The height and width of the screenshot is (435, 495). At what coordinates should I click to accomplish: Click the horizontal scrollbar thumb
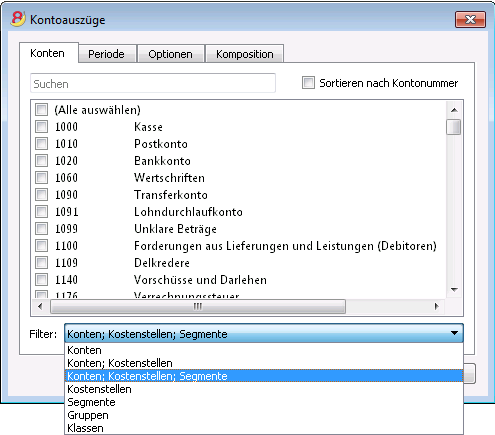(198, 306)
